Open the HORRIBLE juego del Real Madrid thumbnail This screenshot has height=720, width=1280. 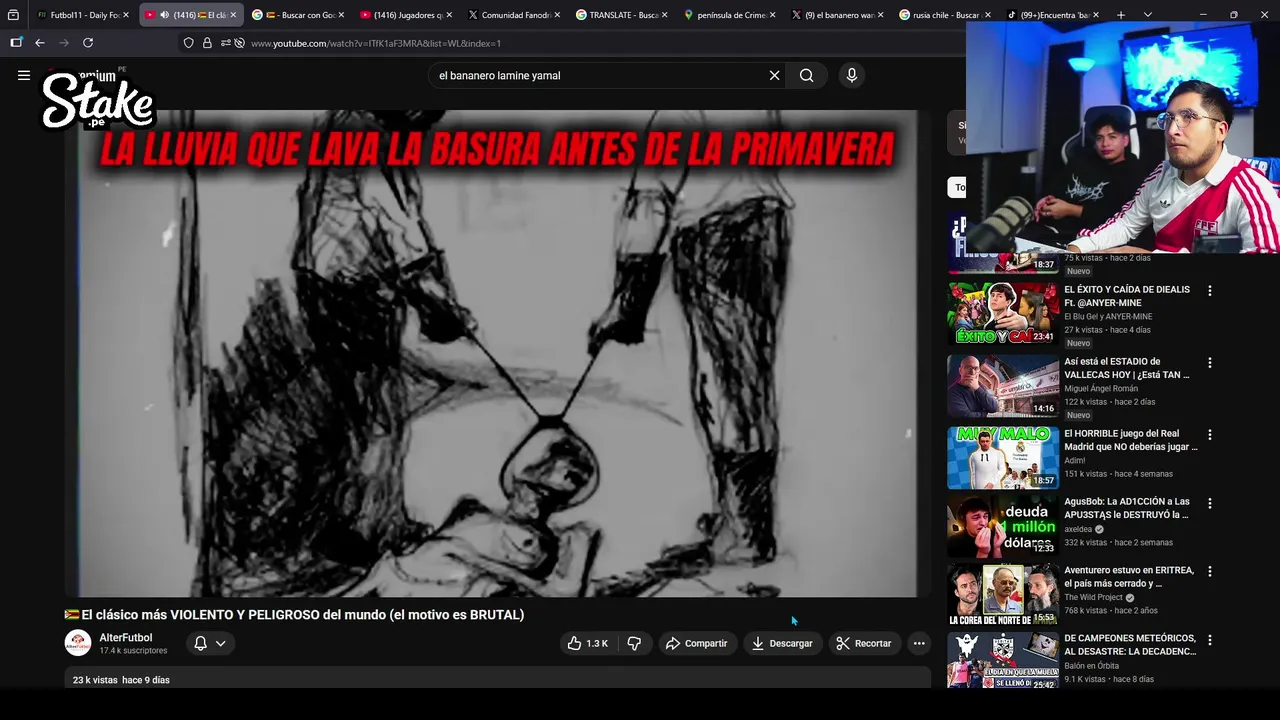coord(1003,457)
